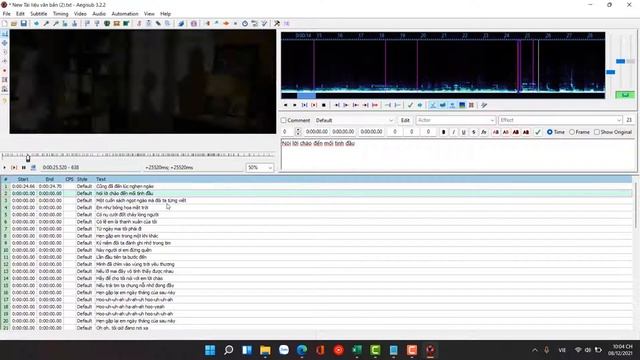Toggle video auto-scroll icon next to pause
Viewport: 640px width, 360px height.
(33, 167)
